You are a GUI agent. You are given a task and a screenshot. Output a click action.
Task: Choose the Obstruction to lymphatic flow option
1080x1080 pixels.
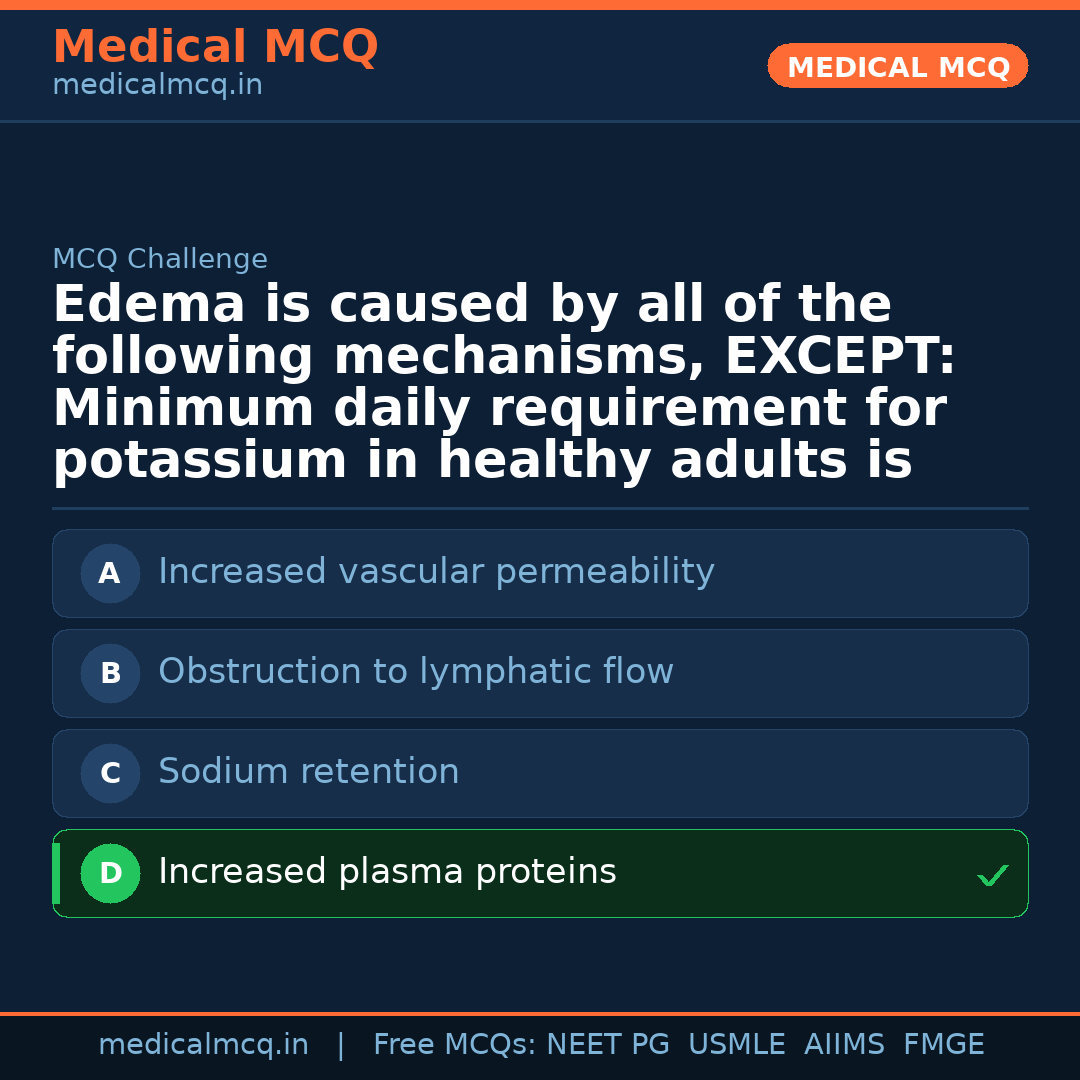pyautogui.click(x=416, y=672)
